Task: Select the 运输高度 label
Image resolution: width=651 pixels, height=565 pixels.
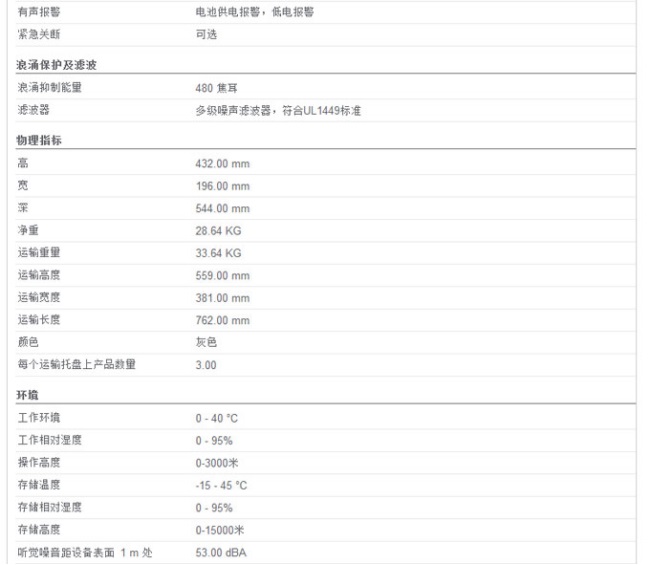Action: (x=38, y=275)
